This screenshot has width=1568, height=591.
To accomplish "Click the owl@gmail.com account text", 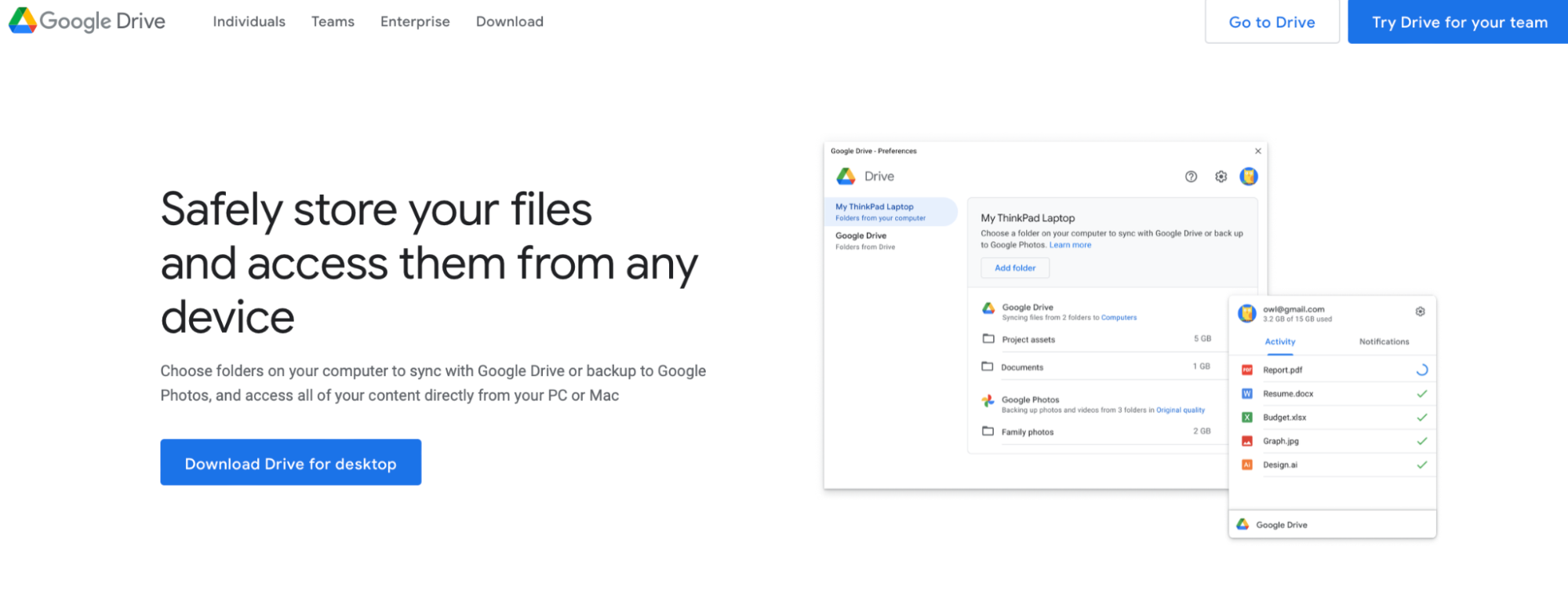I will (1293, 309).
